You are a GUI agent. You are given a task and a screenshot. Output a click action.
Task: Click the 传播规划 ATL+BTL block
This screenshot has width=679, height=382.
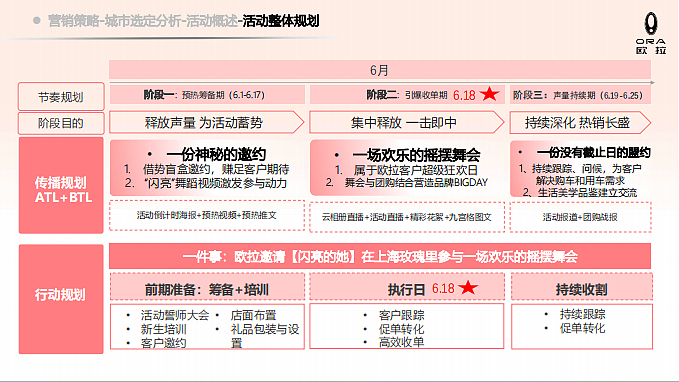(61, 185)
